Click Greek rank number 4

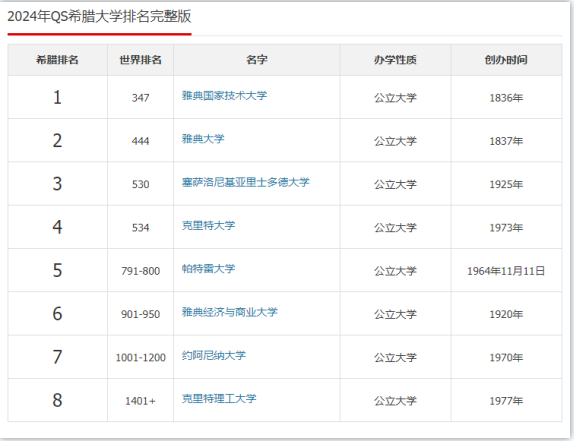tap(57, 227)
